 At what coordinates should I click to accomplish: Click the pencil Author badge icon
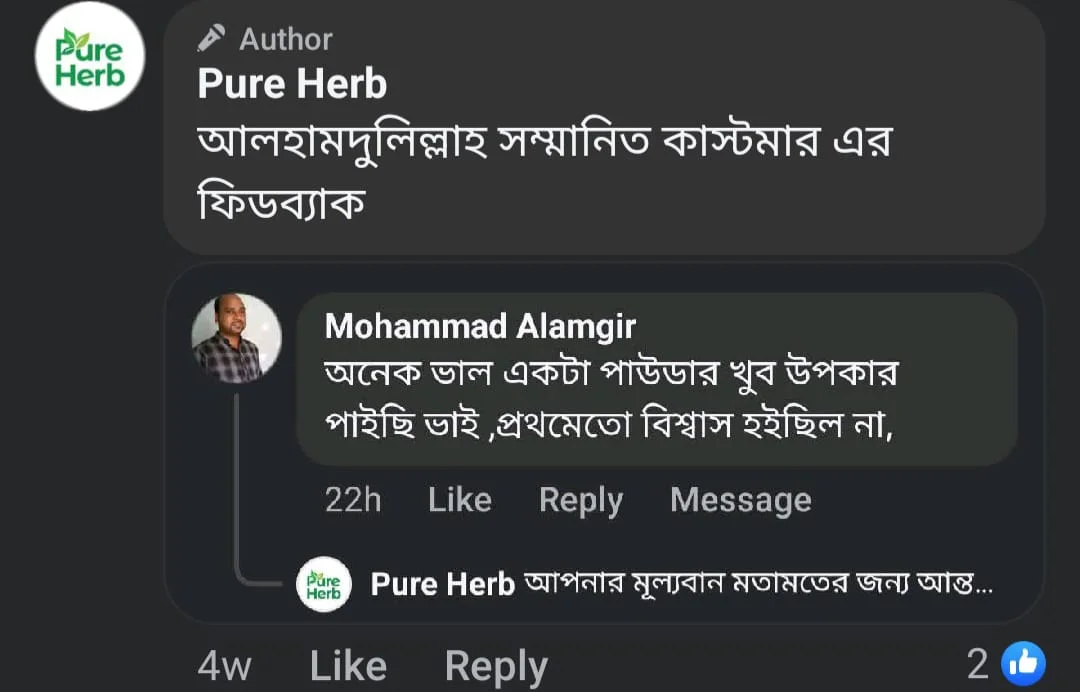[211, 39]
